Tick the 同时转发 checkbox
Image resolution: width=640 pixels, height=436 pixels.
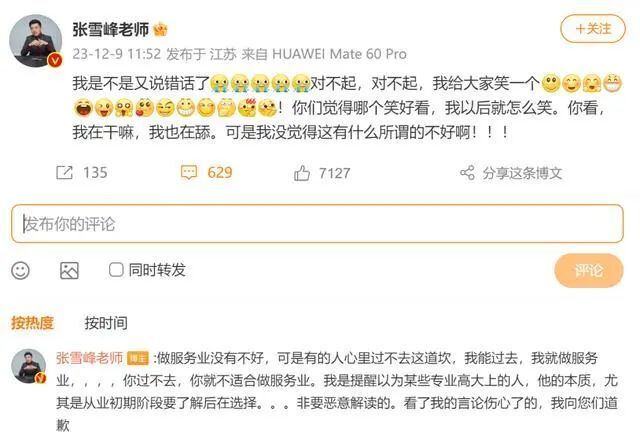coord(116,270)
